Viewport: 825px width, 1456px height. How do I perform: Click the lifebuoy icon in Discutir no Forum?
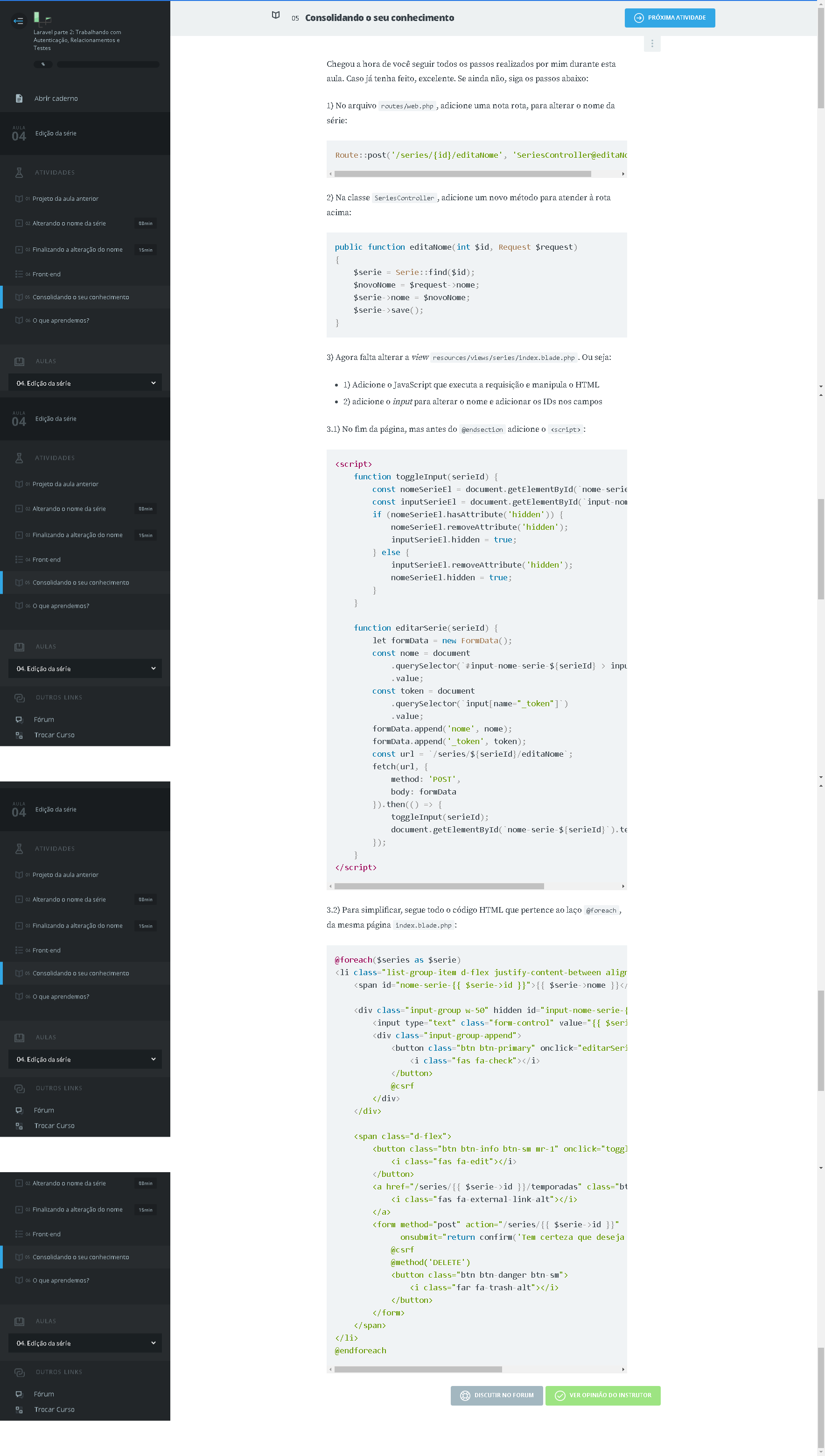(465, 1395)
